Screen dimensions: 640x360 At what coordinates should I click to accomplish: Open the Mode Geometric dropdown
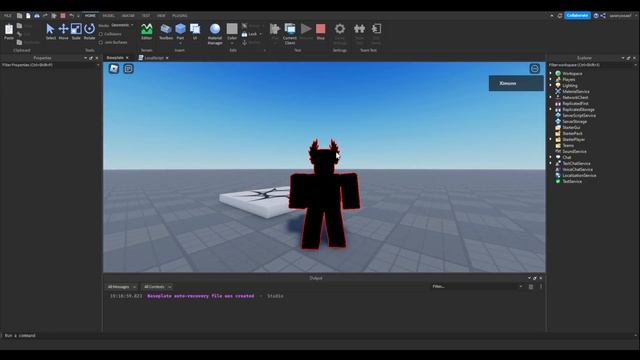click(122, 25)
